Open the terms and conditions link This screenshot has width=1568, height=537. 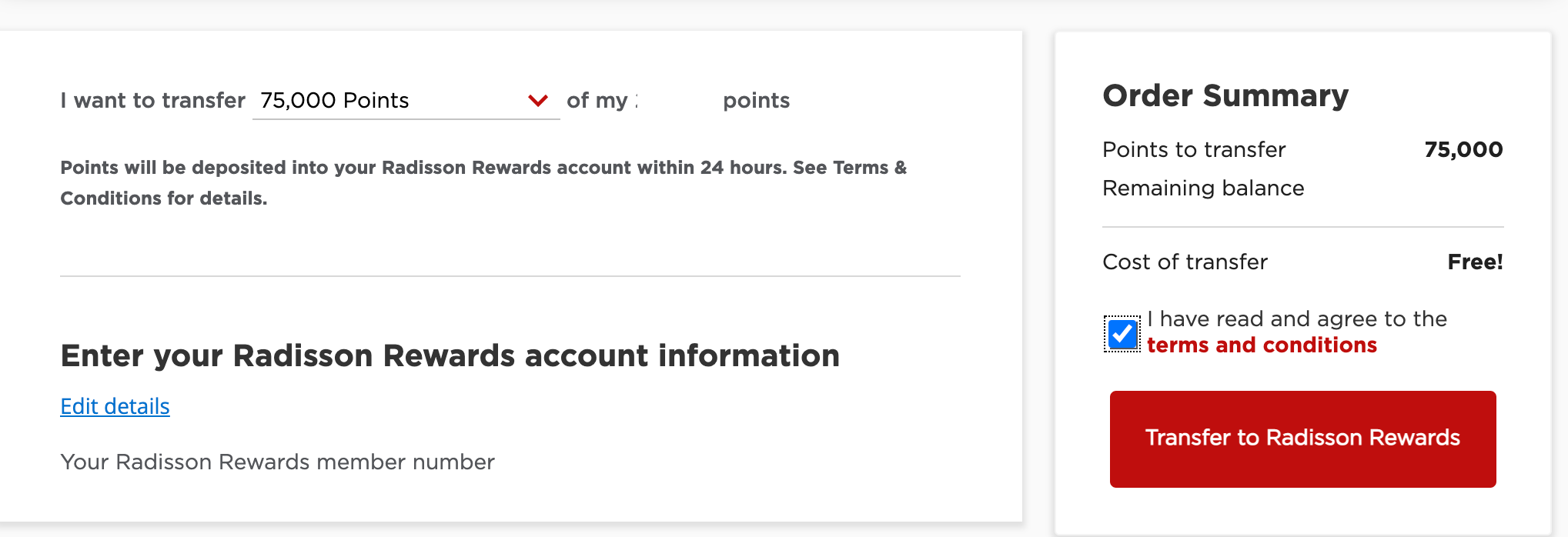(1261, 345)
